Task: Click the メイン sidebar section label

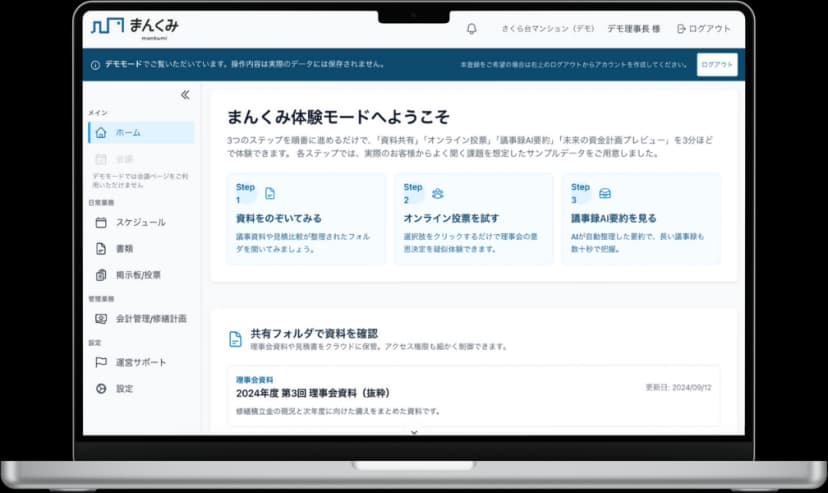Action: [98, 113]
